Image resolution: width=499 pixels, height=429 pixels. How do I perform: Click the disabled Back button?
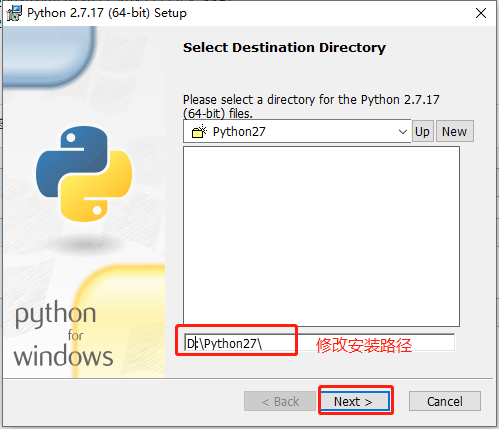280,401
